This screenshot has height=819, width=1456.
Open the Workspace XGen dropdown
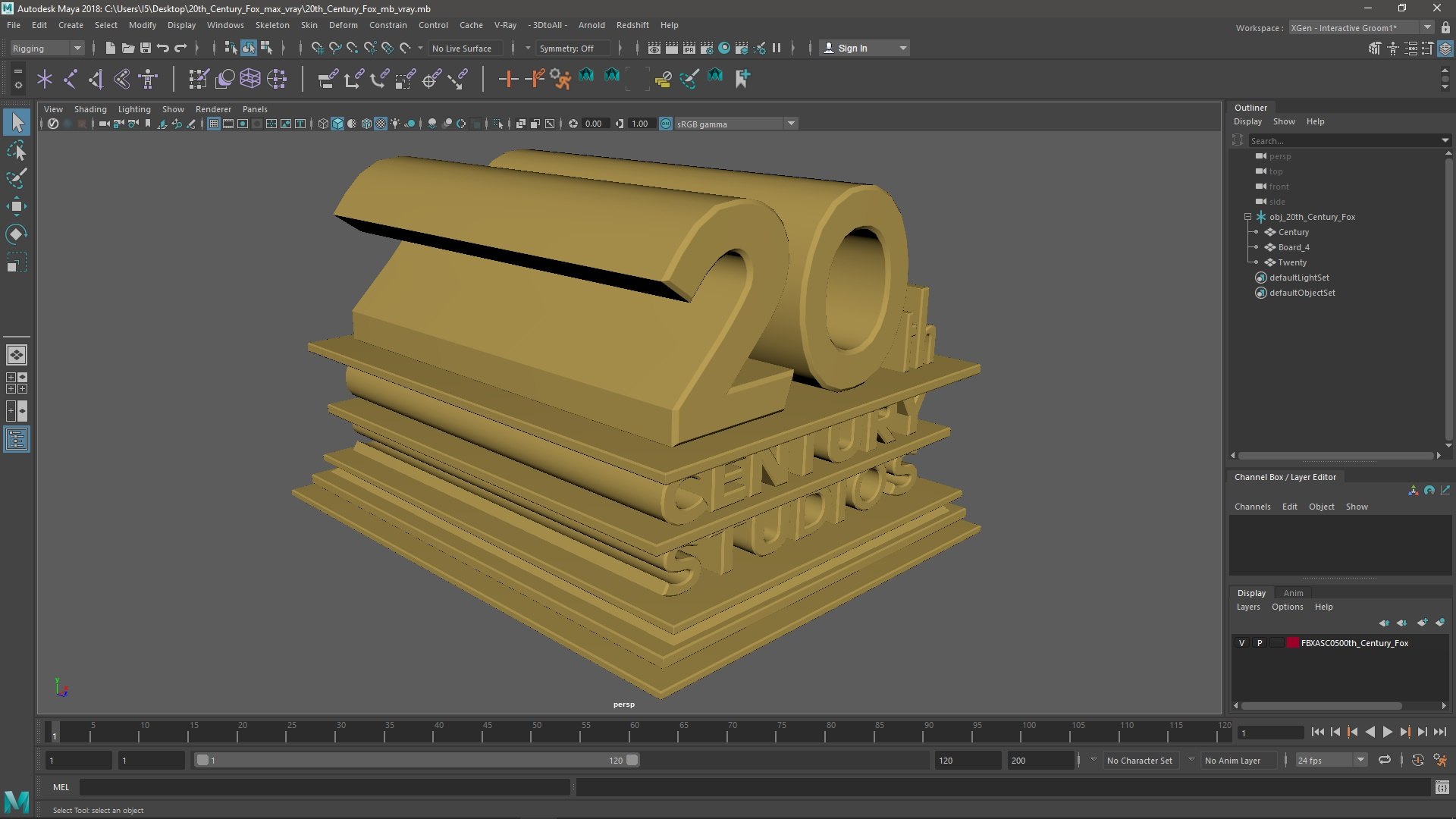tap(1361, 28)
